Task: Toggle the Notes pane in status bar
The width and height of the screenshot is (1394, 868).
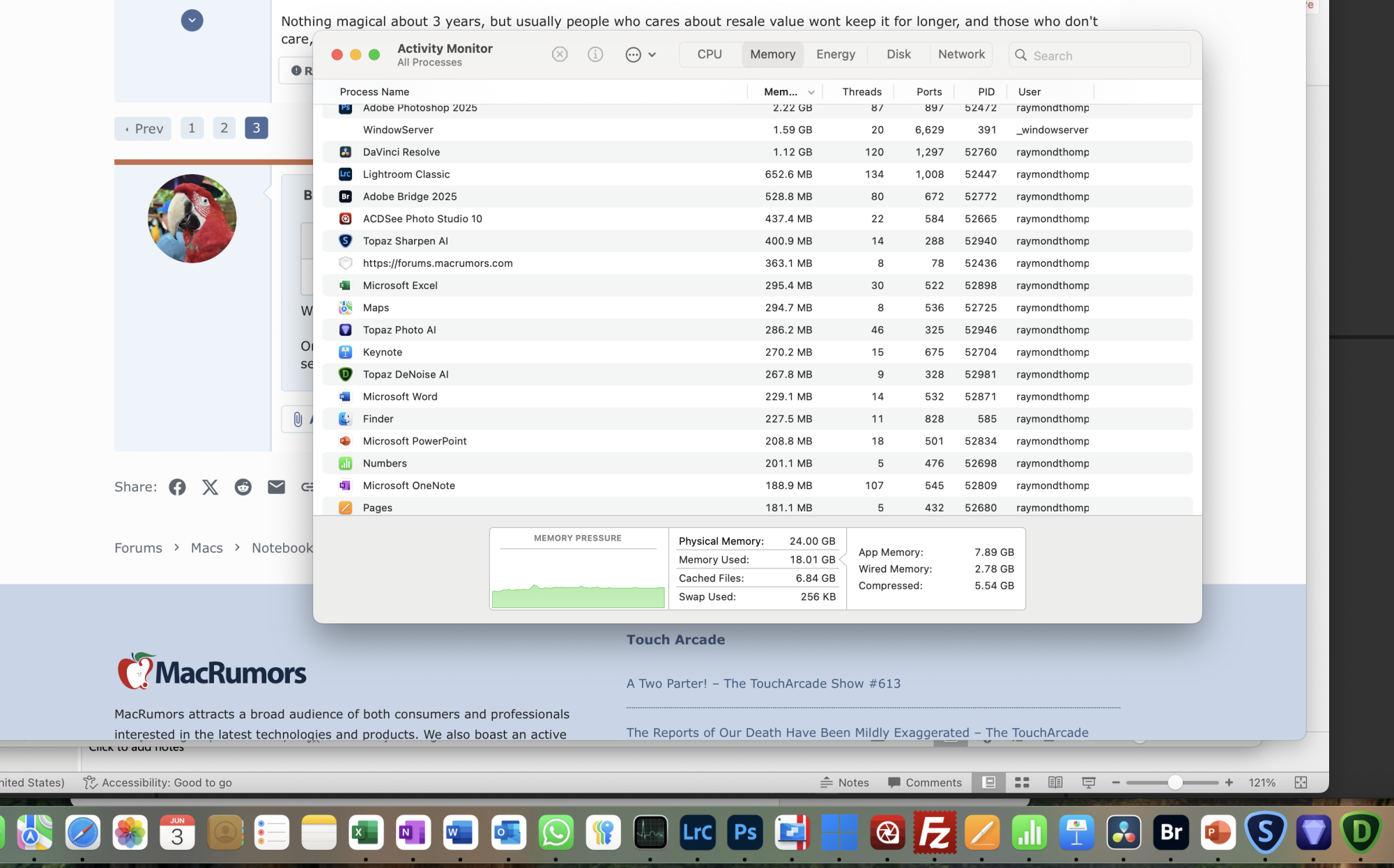Action: point(845,782)
